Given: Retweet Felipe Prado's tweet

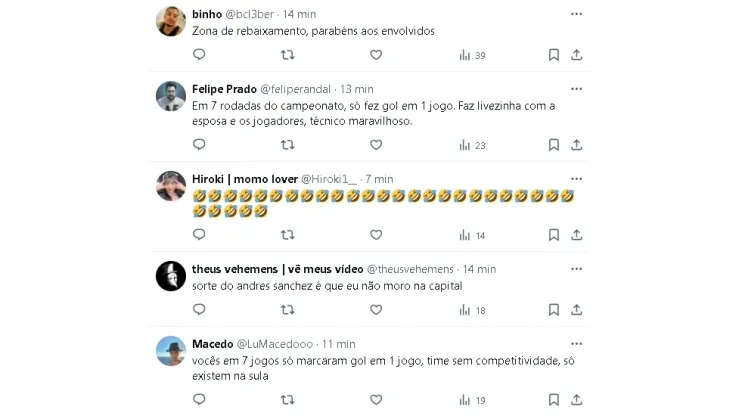Looking at the screenshot, I should [x=287, y=145].
